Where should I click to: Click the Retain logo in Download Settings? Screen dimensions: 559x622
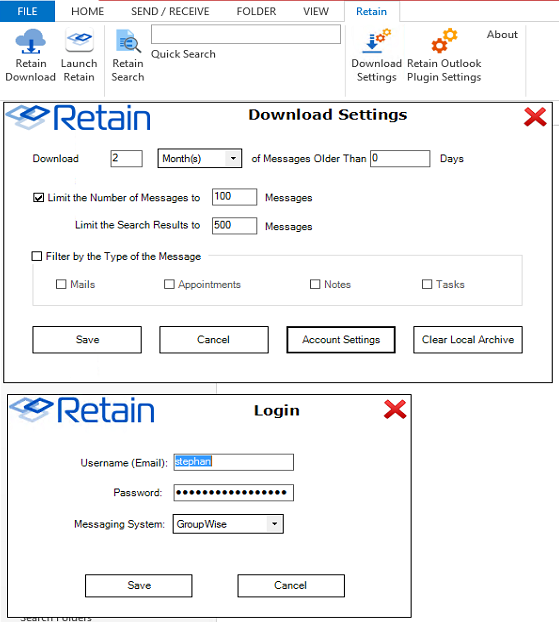[78, 118]
